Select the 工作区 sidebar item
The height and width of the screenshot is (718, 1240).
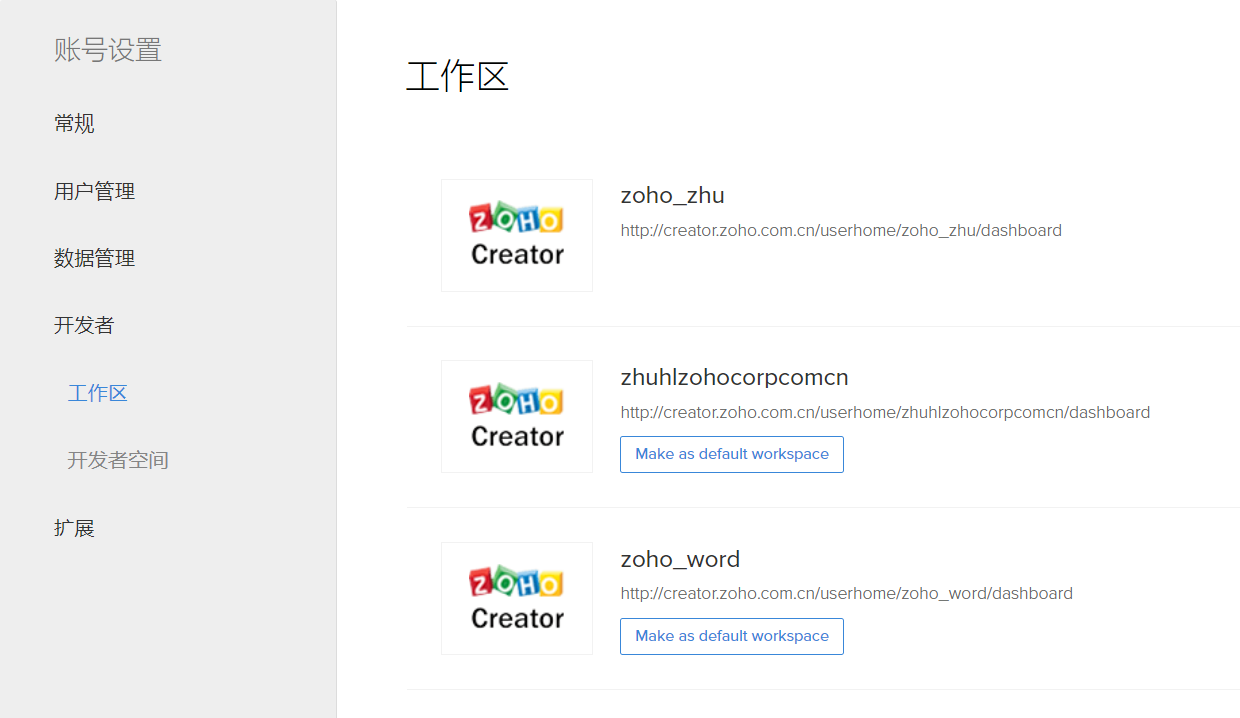tap(97, 393)
